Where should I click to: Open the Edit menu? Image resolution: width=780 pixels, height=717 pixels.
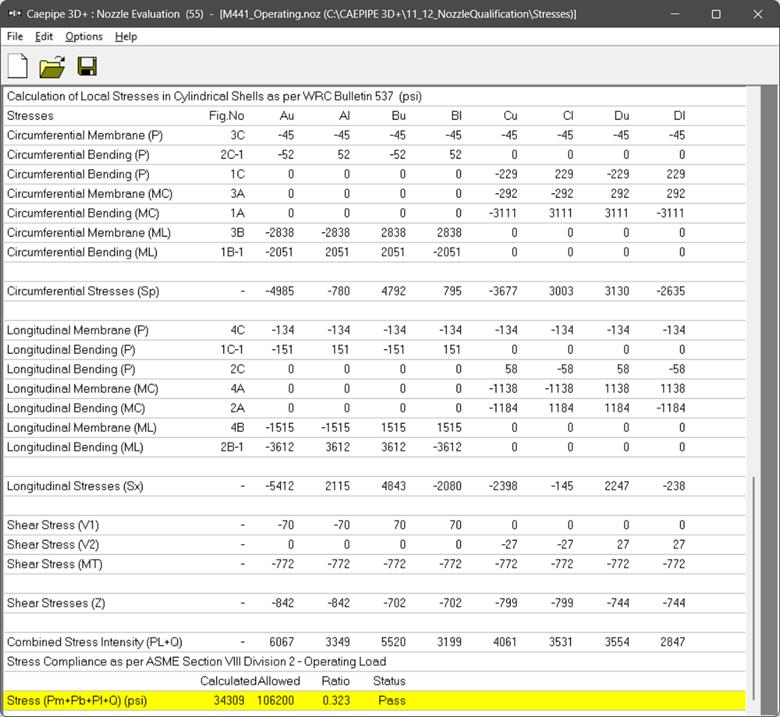pos(44,37)
